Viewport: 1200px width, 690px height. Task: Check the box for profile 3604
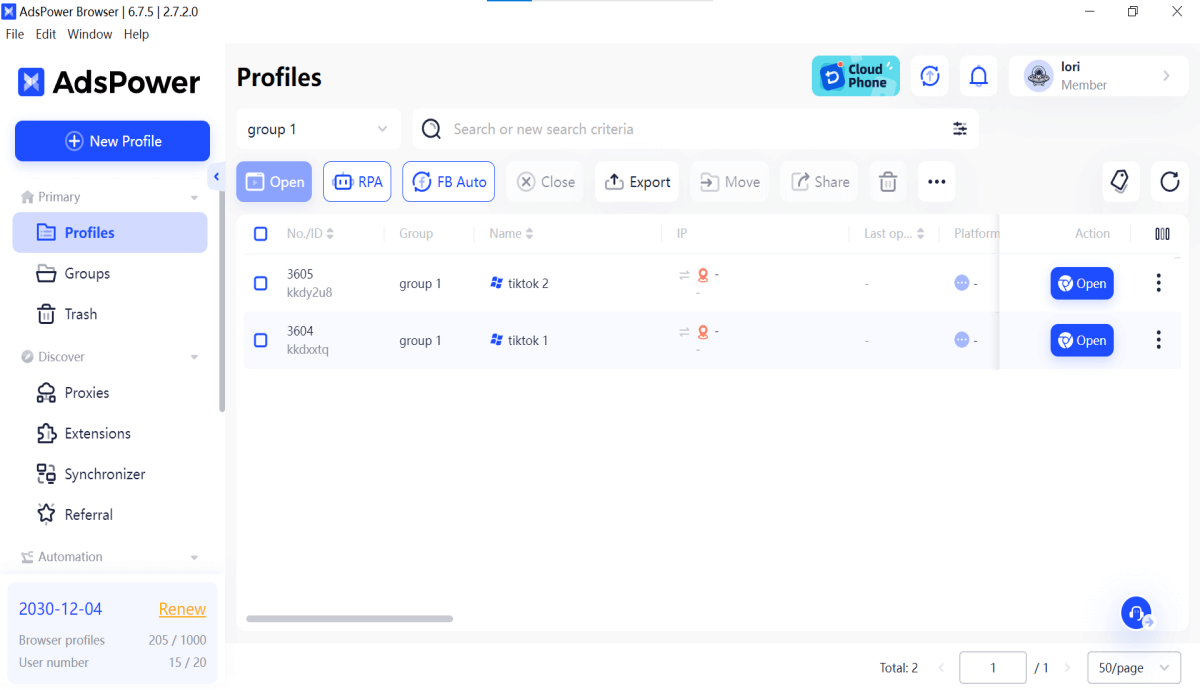click(x=261, y=341)
